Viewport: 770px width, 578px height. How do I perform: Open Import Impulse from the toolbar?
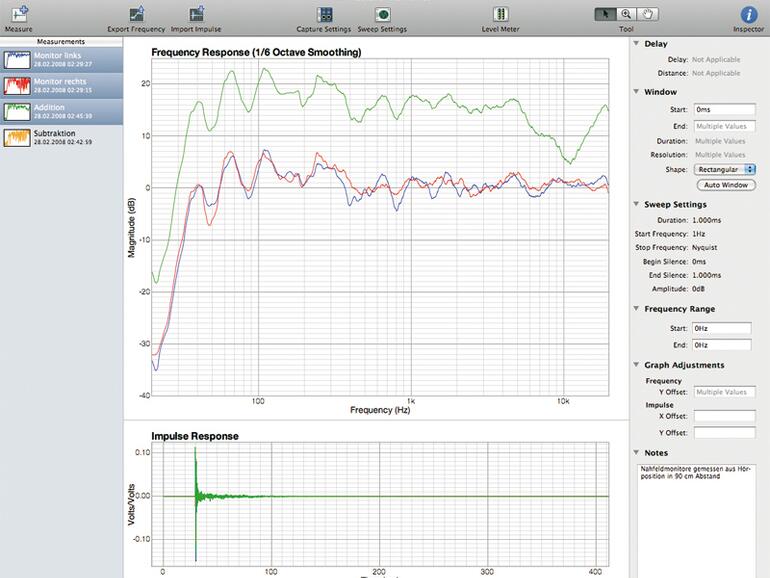(195, 15)
